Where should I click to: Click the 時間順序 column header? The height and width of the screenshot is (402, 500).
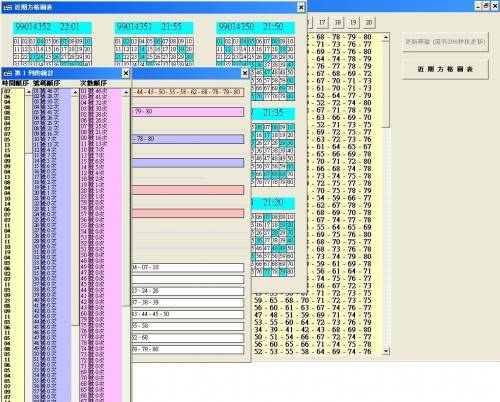click(16, 83)
